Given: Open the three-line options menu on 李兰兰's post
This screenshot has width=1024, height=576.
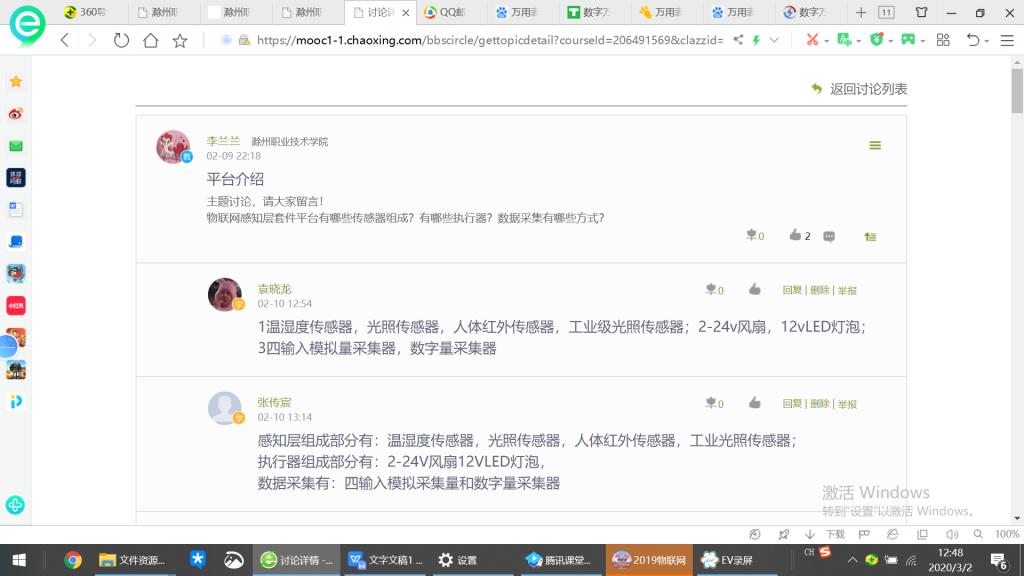Looking at the screenshot, I should (875, 146).
